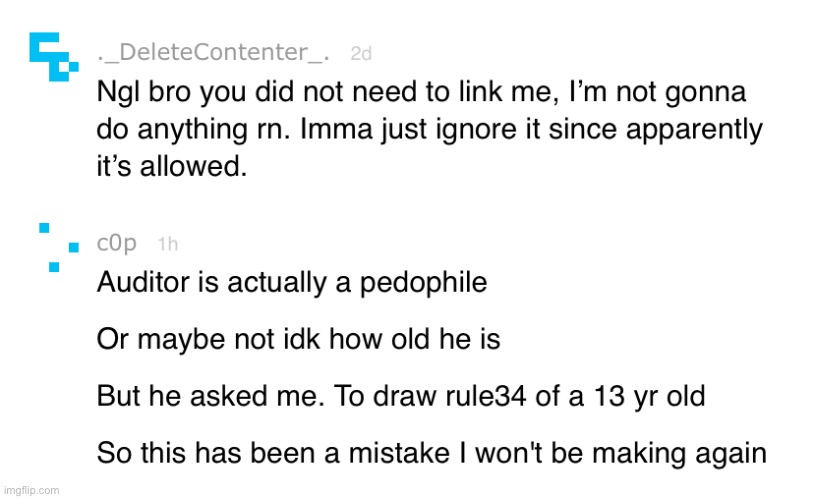This screenshot has width=814, height=499.
Task: Click the 'So this has been a mistake' line
Action: (x=432, y=453)
